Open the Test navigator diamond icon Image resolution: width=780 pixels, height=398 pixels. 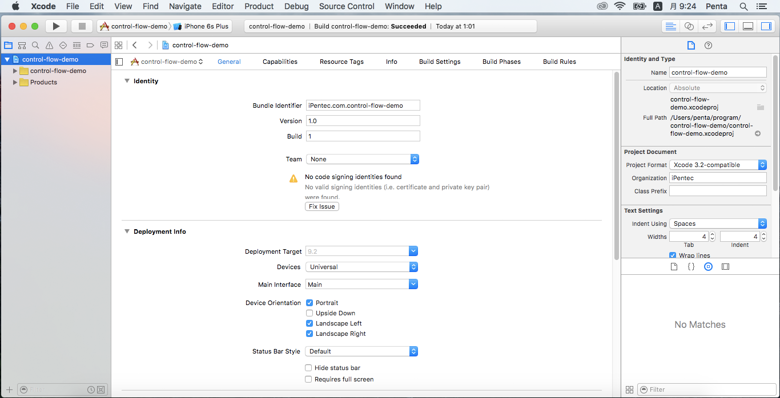coord(63,45)
